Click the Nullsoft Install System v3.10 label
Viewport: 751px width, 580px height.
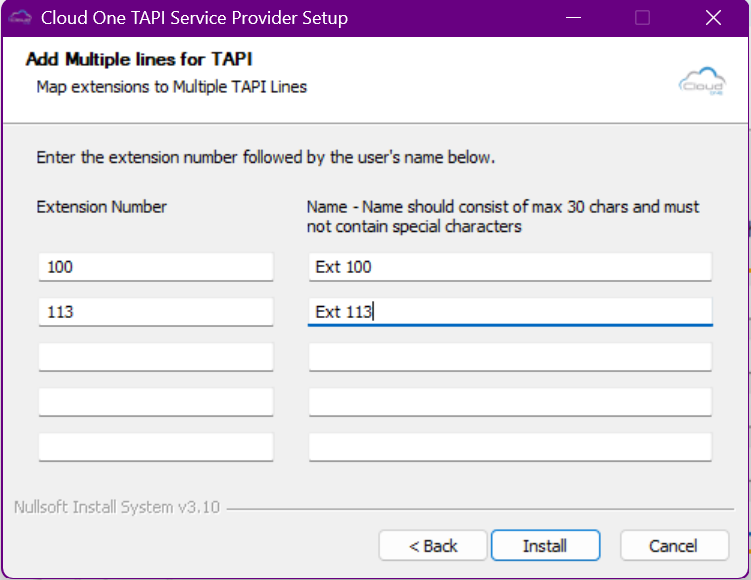(x=116, y=507)
